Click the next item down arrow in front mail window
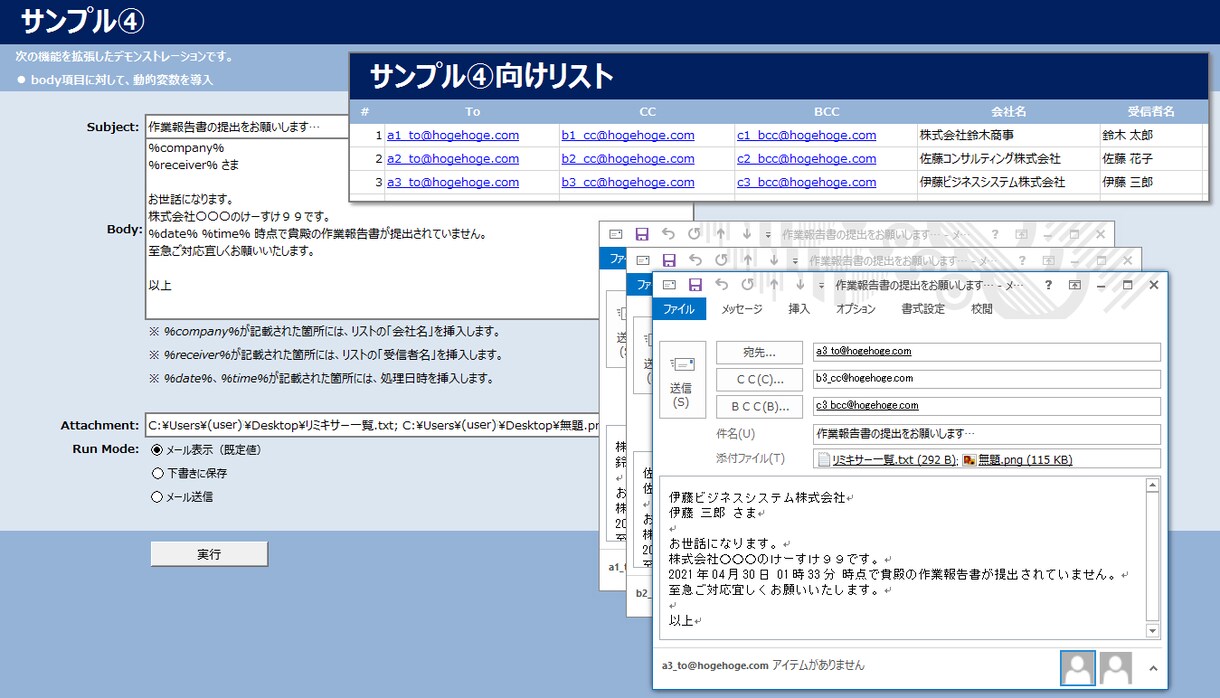 [800, 285]
